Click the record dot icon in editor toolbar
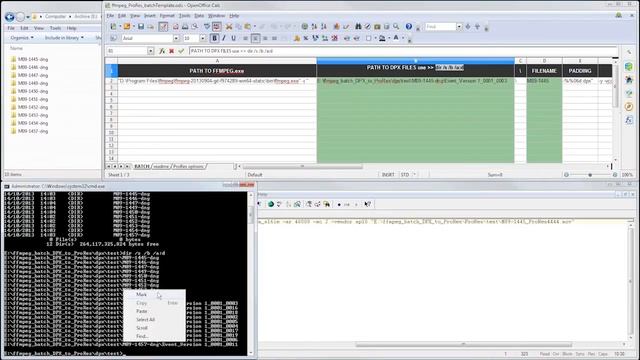 339,204
